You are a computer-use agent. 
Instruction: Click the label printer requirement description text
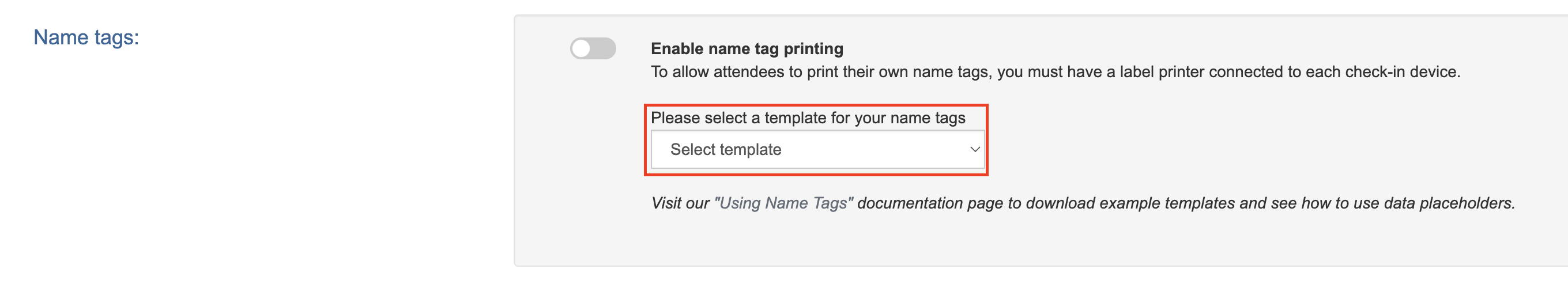tap(1055, 72)
